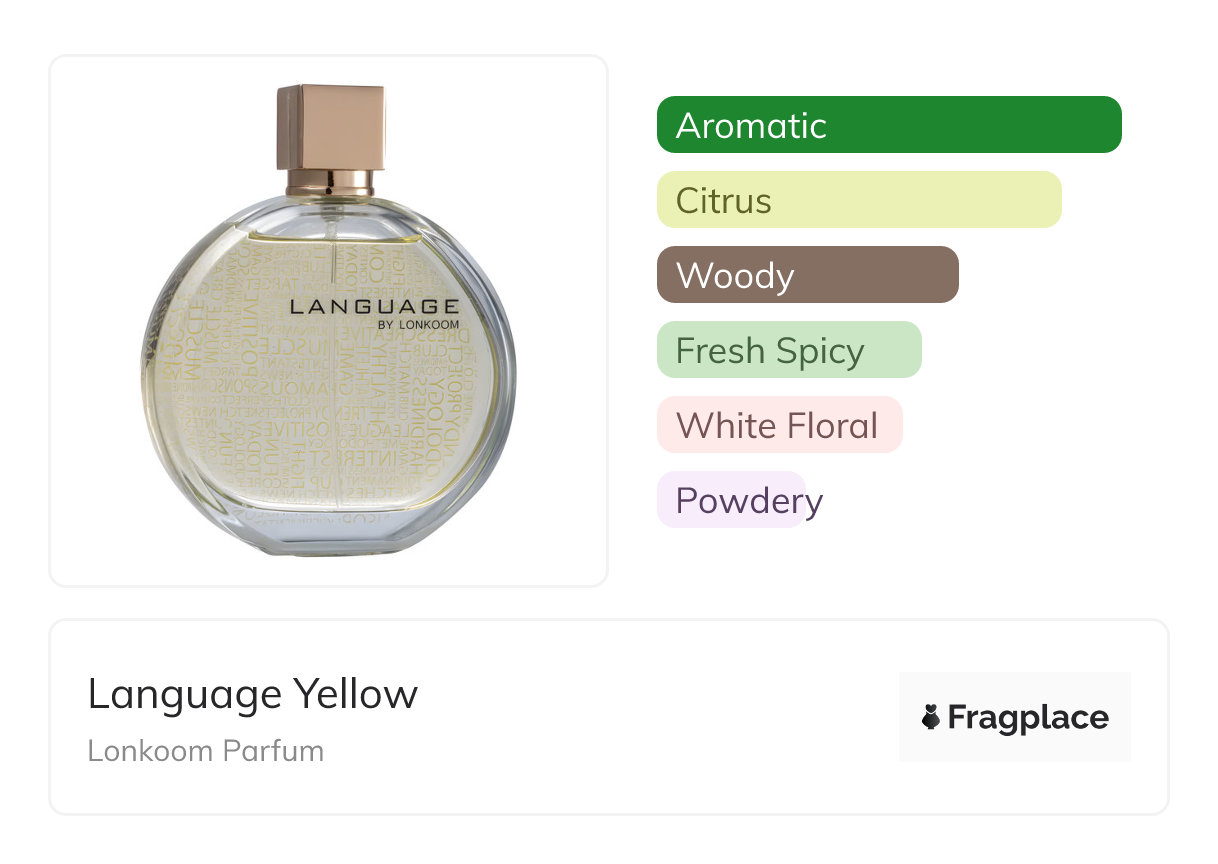The height and width of the screenshot is (864, 1218).
Task: Click the Powdery accord bar
Action: click(731, 500)
